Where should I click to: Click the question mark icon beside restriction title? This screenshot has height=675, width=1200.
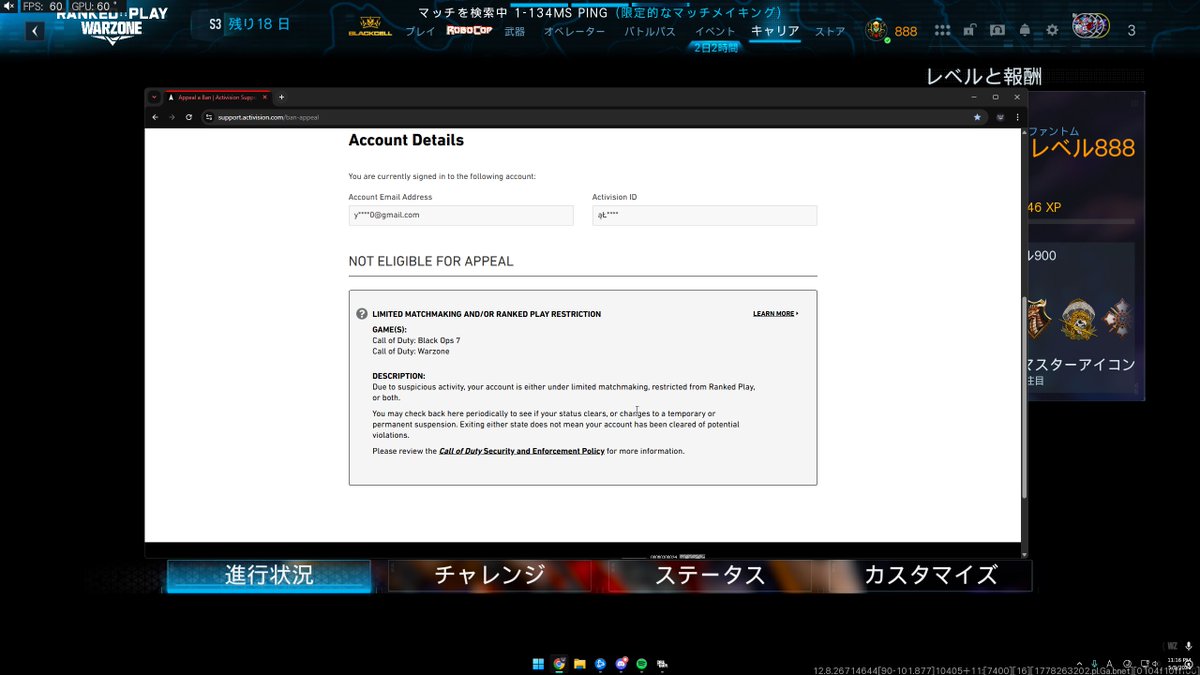(362, 314)
